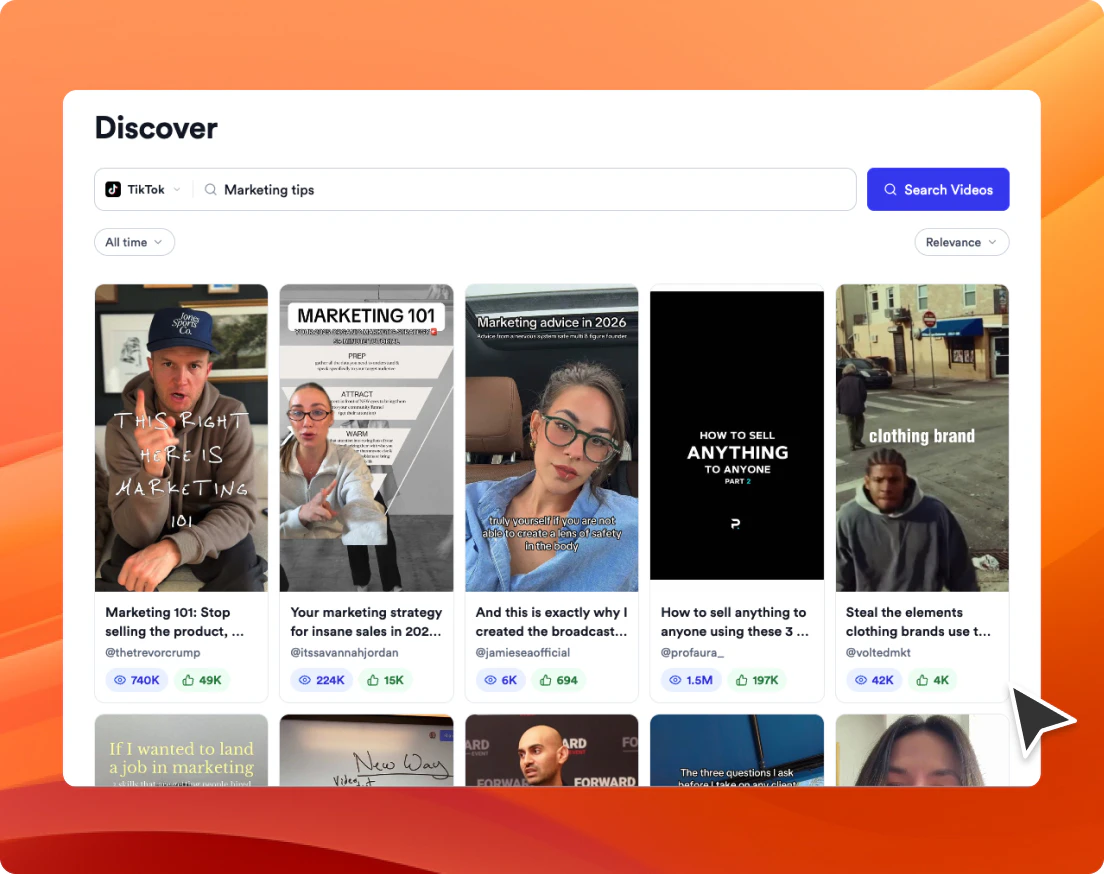Click the TikTok logo icon in search bar
Screen dimensions: 1104x874
(113, 189)
